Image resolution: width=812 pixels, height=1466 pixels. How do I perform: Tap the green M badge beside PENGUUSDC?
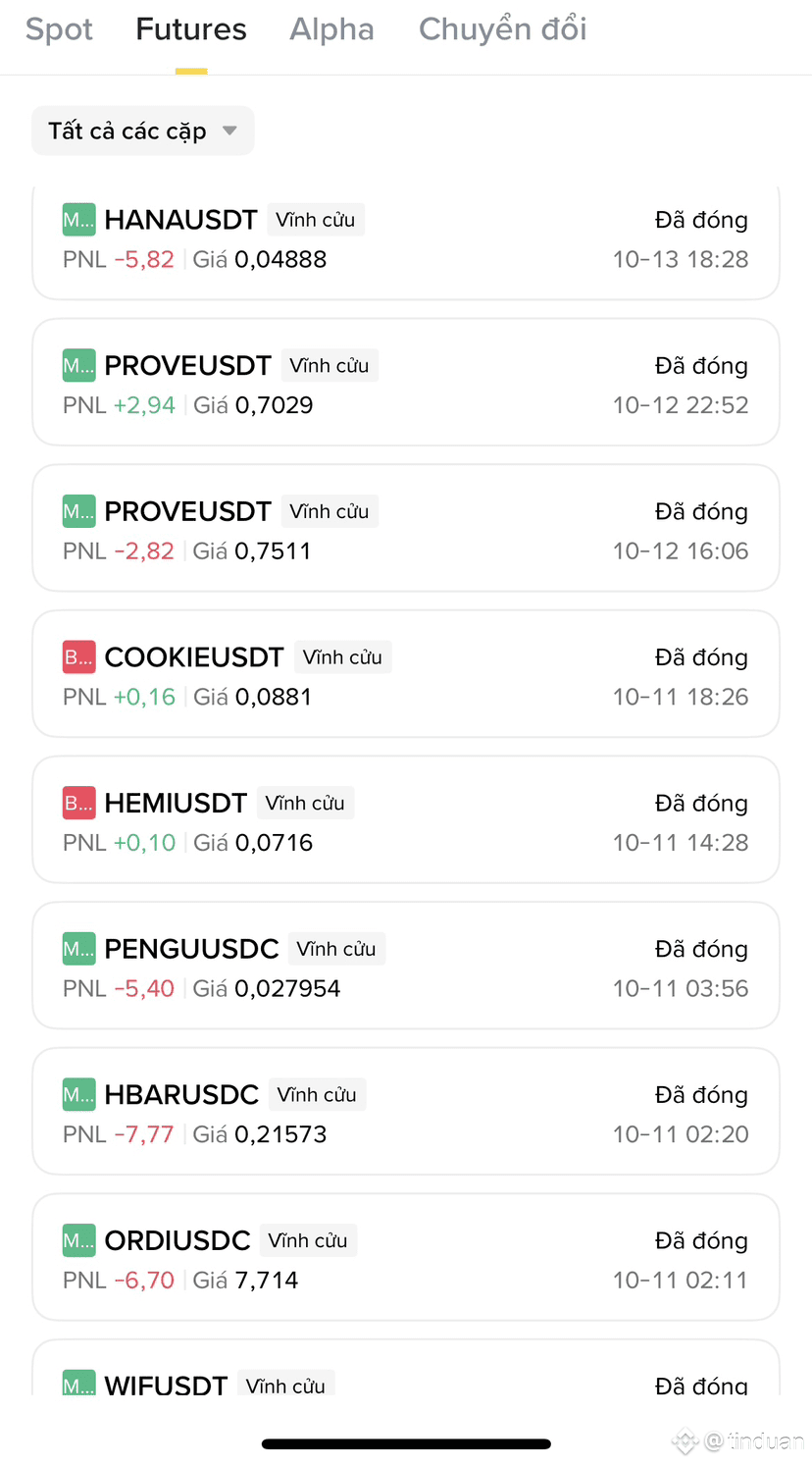[78, 949]
